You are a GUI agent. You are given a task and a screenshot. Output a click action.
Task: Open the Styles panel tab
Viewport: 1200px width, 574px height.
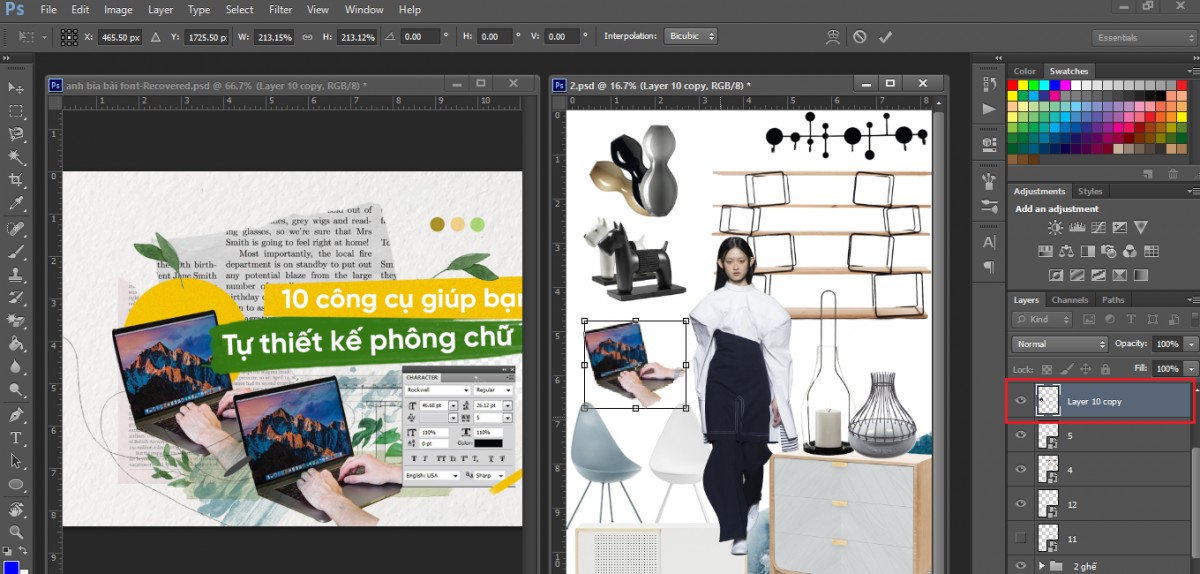[1090, 191]
